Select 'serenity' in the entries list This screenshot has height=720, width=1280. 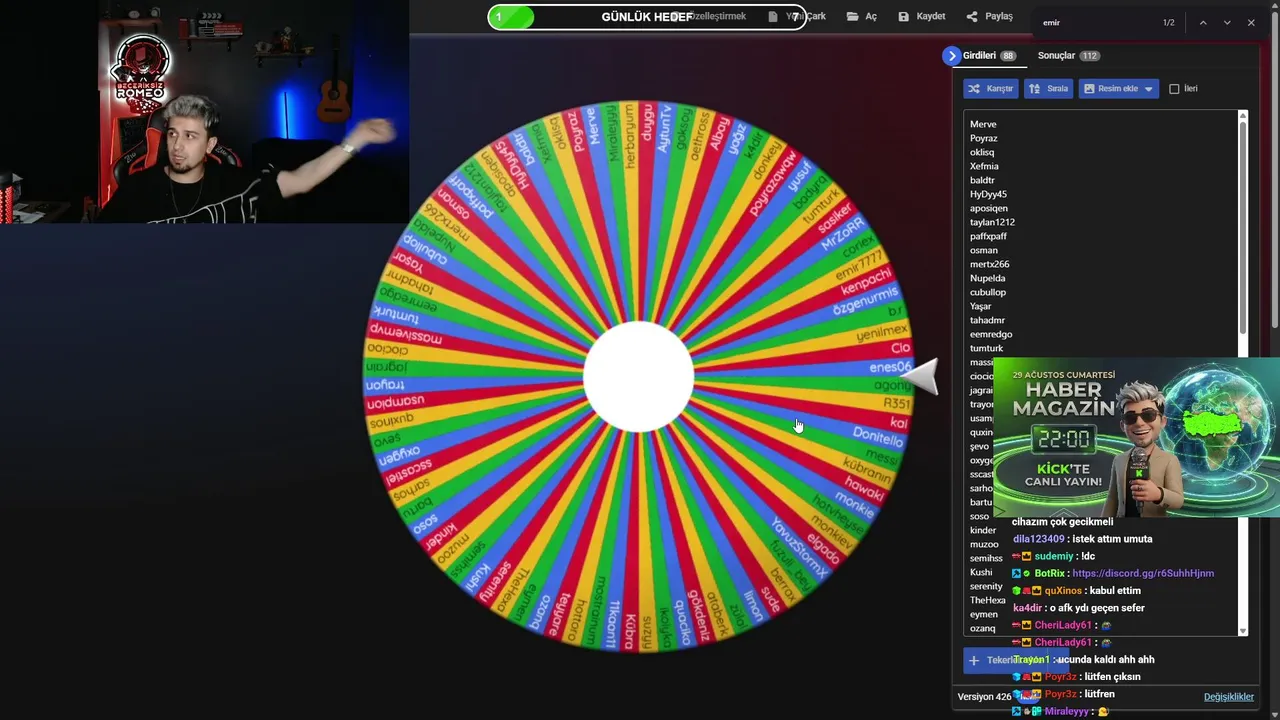point(986,587)
